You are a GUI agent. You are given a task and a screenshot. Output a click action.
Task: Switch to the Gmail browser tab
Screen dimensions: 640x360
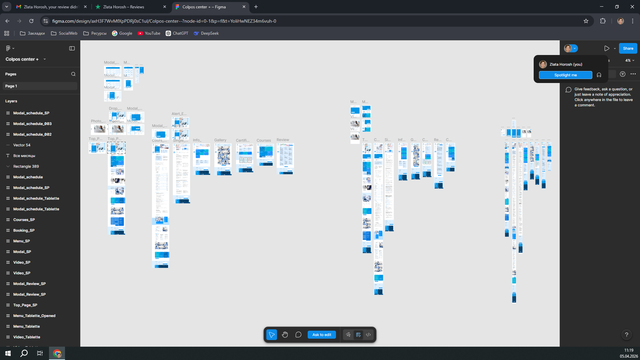click(51, 7)
